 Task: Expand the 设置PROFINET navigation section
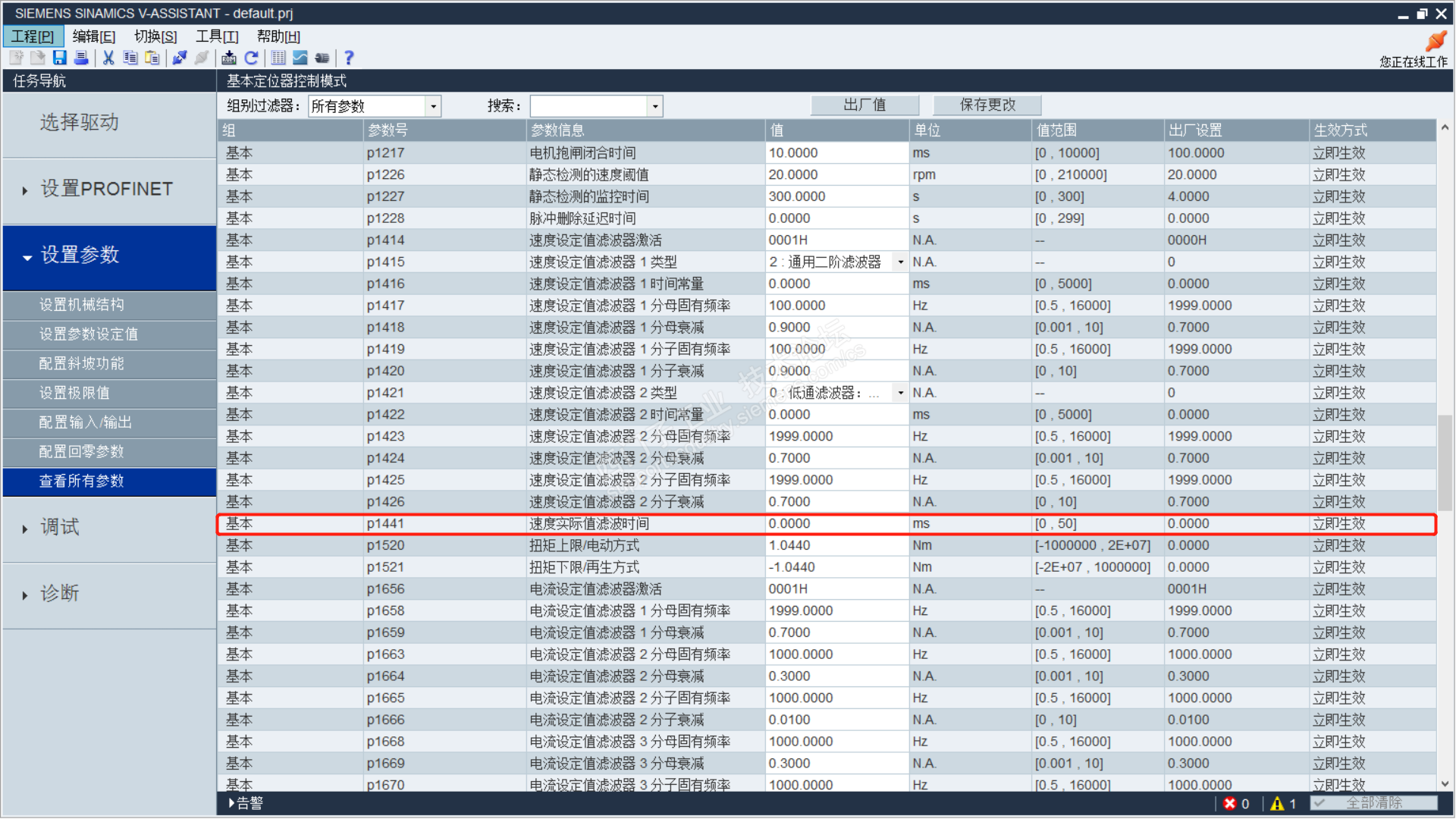[x=106, y=189]
